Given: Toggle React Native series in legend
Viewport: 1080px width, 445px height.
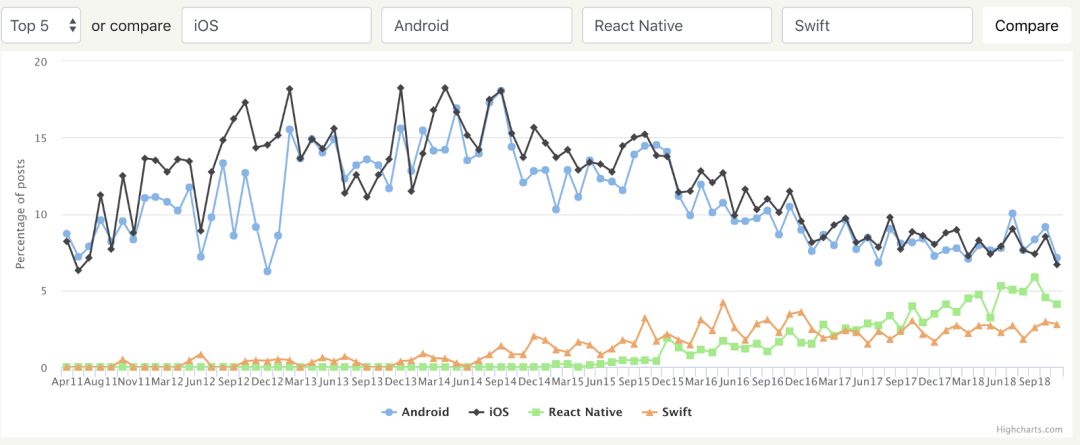Looking at the screenshot, I should click(x=580, y=411).
